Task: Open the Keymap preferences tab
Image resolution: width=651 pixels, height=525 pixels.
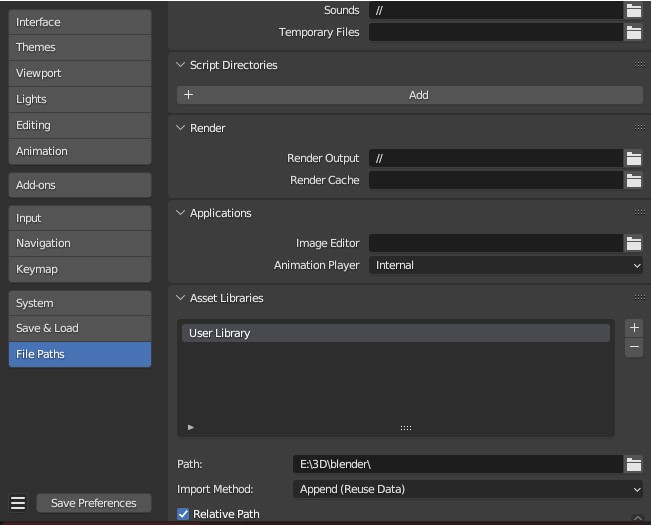Action: click(x=80, y=269)
